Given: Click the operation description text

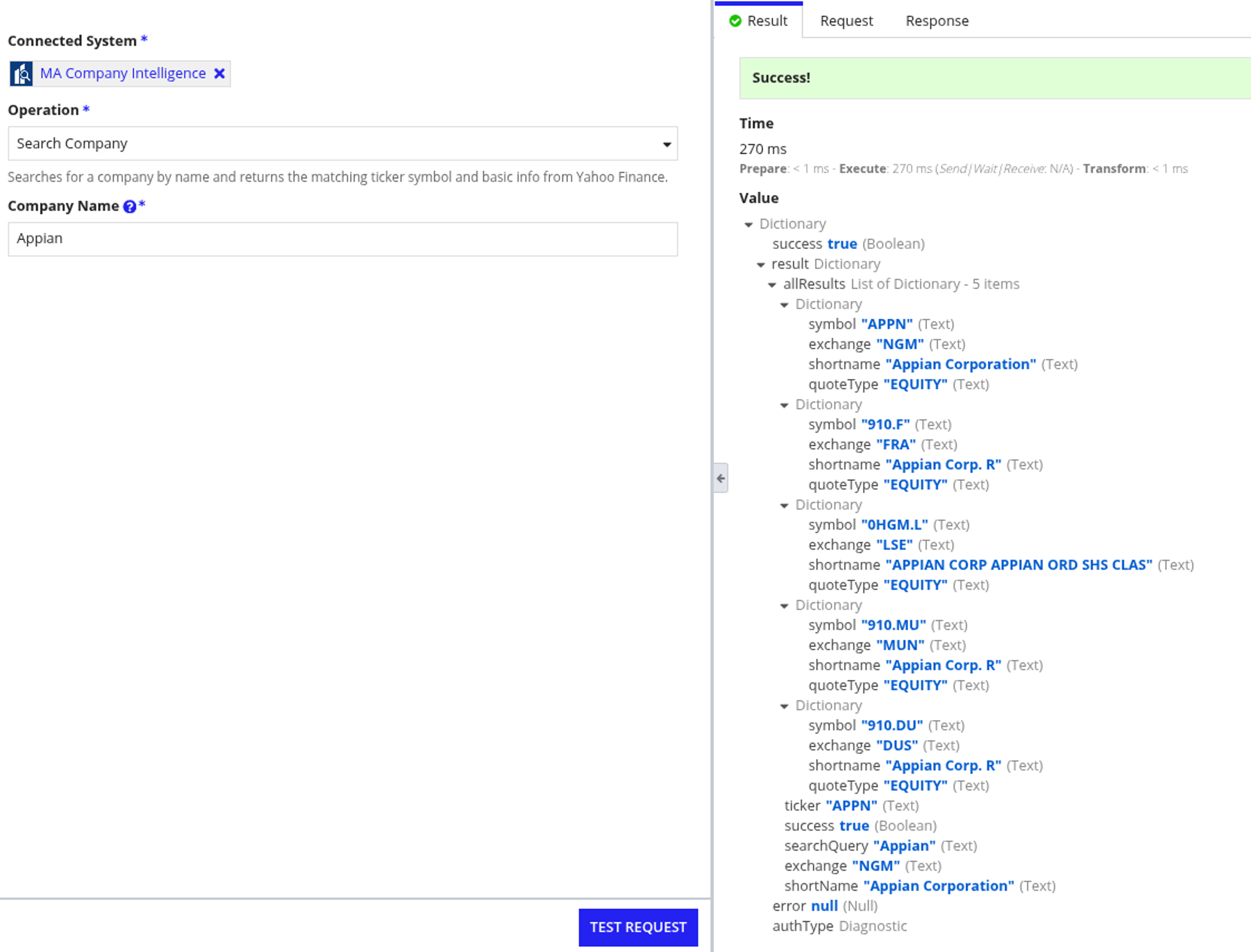Looking at the screenshot, I should pyautogui.click(x=337, y=178).
